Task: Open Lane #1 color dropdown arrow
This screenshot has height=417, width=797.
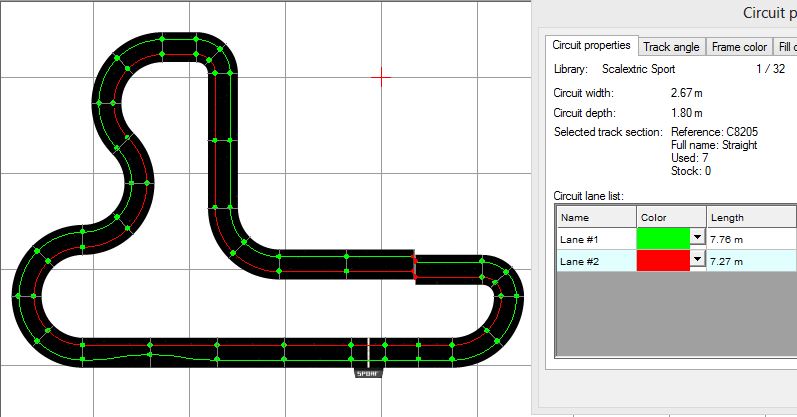Action: pos(697,239)
